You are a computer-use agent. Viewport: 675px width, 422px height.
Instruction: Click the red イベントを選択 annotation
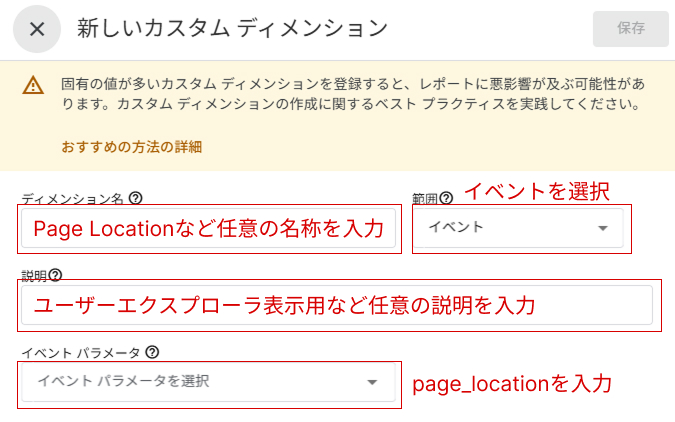(x=536, y=190)
